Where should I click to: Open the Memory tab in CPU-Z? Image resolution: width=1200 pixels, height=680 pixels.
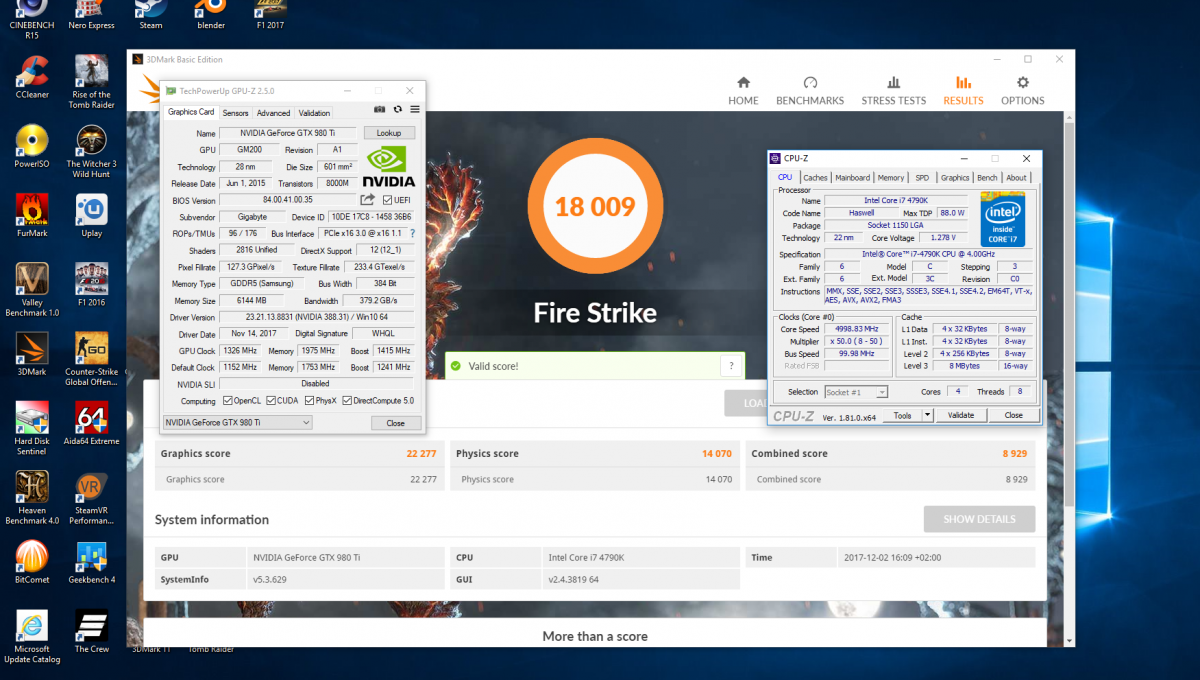click(x=890, y=177)
